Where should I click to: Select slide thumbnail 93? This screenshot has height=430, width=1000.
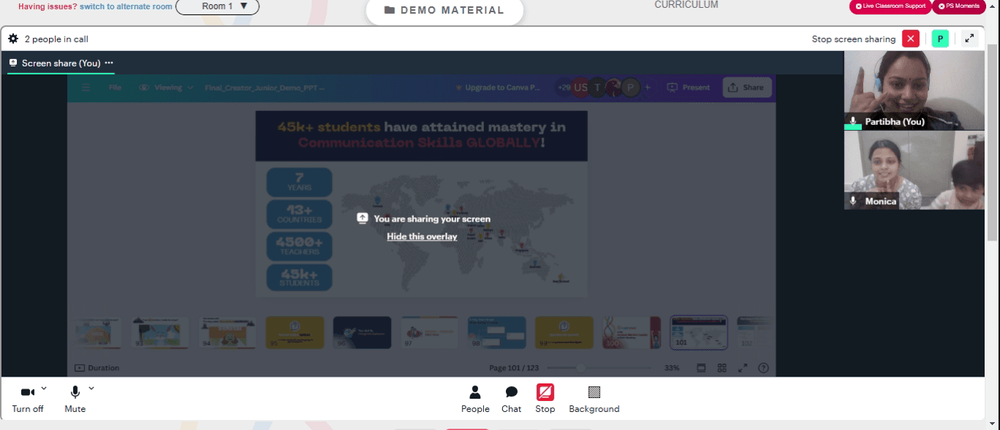point(159,332)
